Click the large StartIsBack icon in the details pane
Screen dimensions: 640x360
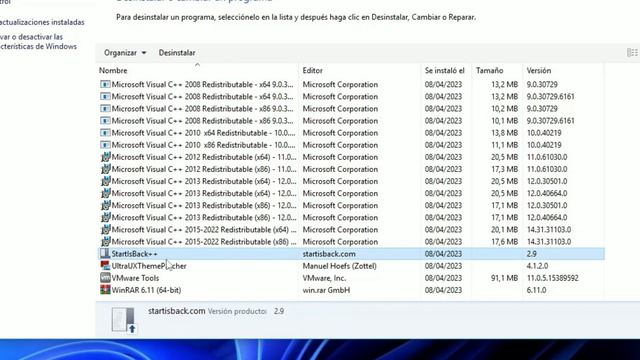(123, 320)
